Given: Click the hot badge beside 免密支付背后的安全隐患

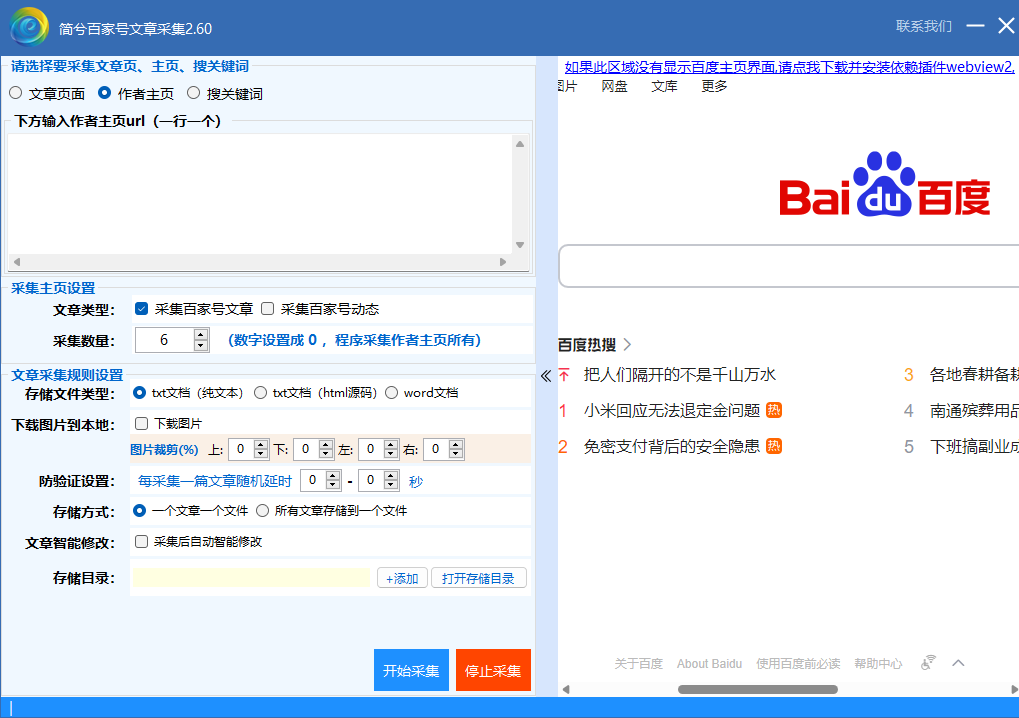Looking at the screenshot, I should [773, 446].
